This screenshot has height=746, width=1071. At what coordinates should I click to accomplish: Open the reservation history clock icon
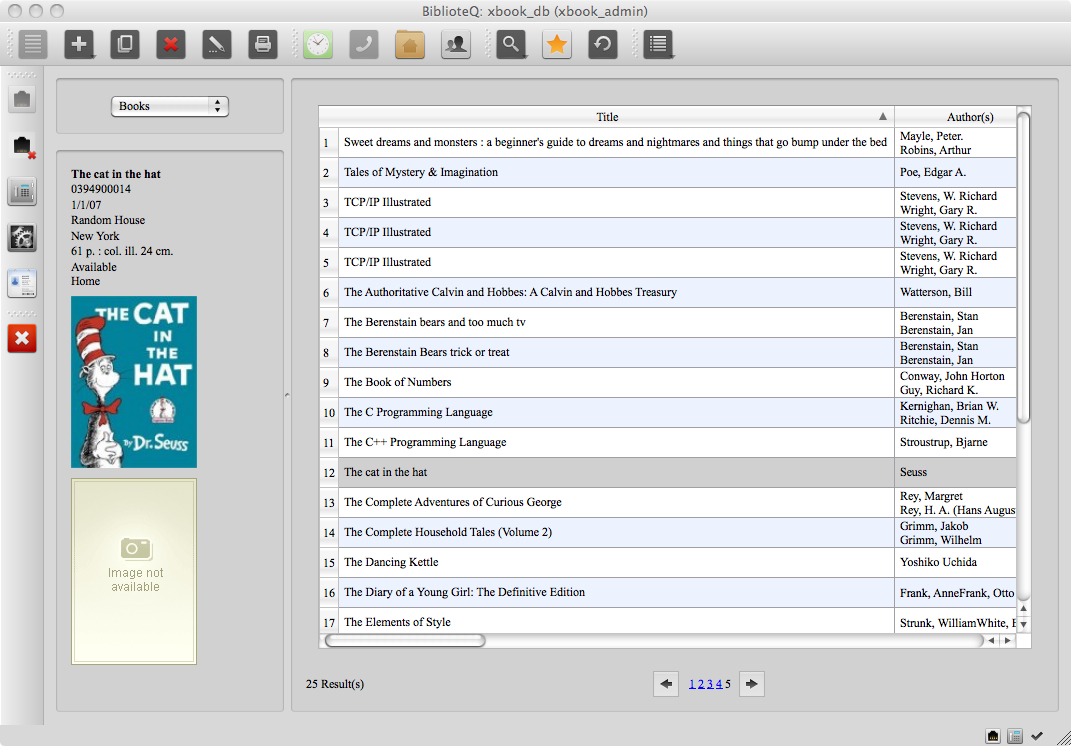coord(318,44)
